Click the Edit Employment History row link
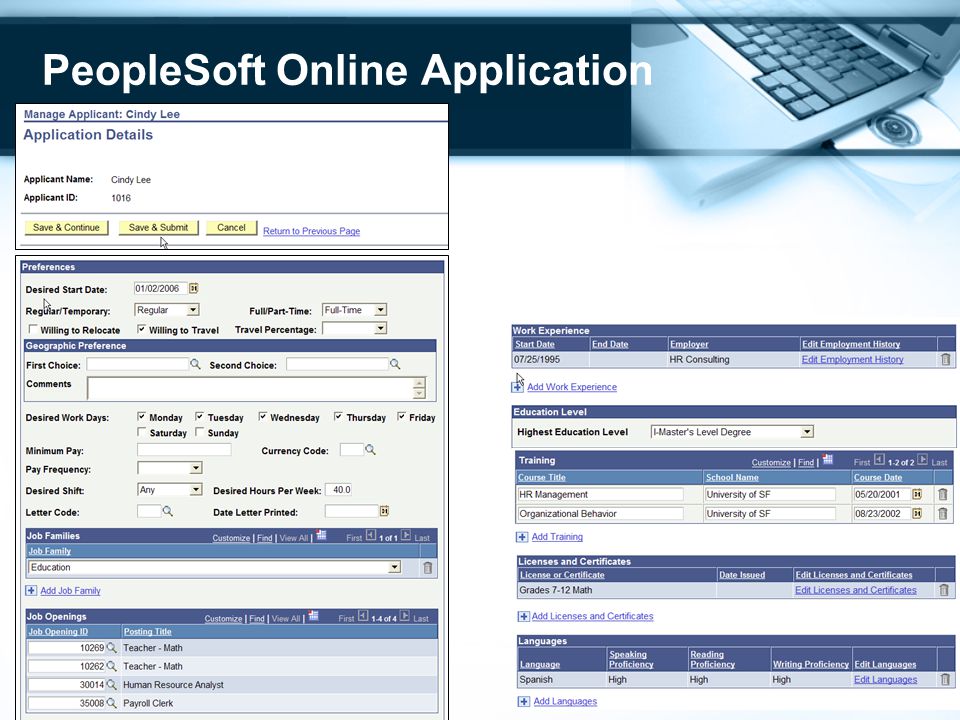 [852, 359]
